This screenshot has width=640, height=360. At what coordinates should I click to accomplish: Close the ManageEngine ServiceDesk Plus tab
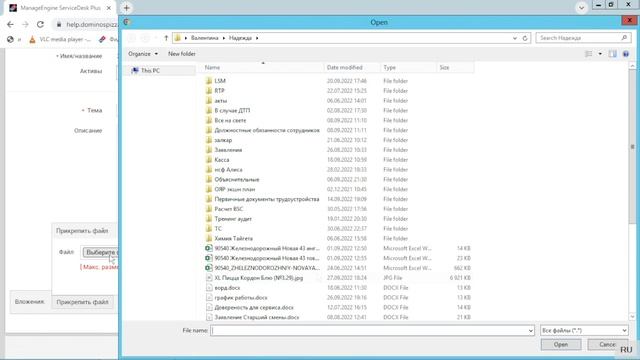coord(109,8)
